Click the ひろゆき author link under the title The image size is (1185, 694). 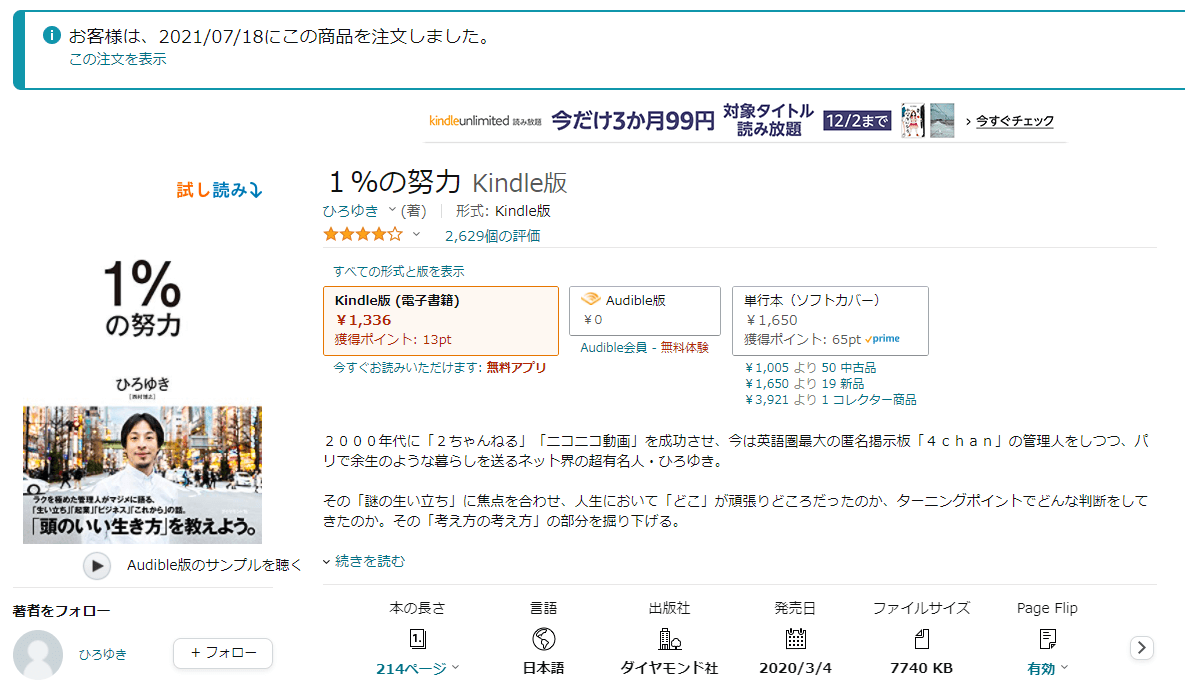(x=351, y=211)
